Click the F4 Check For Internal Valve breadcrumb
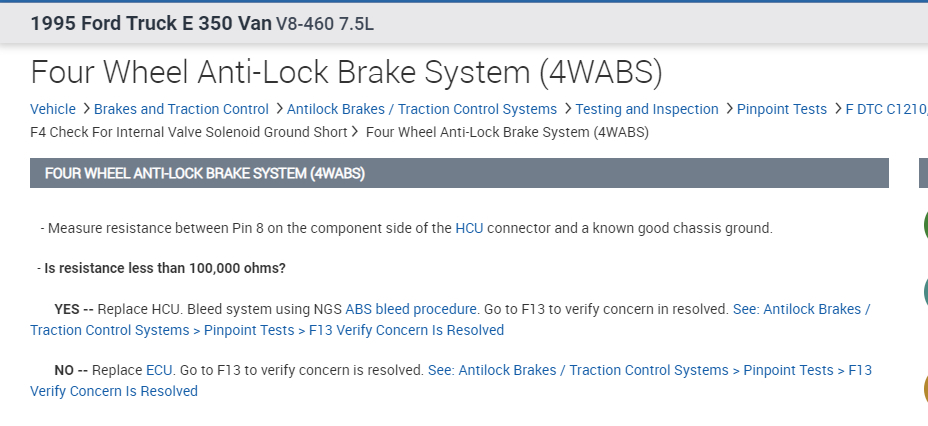 point(188,131)
